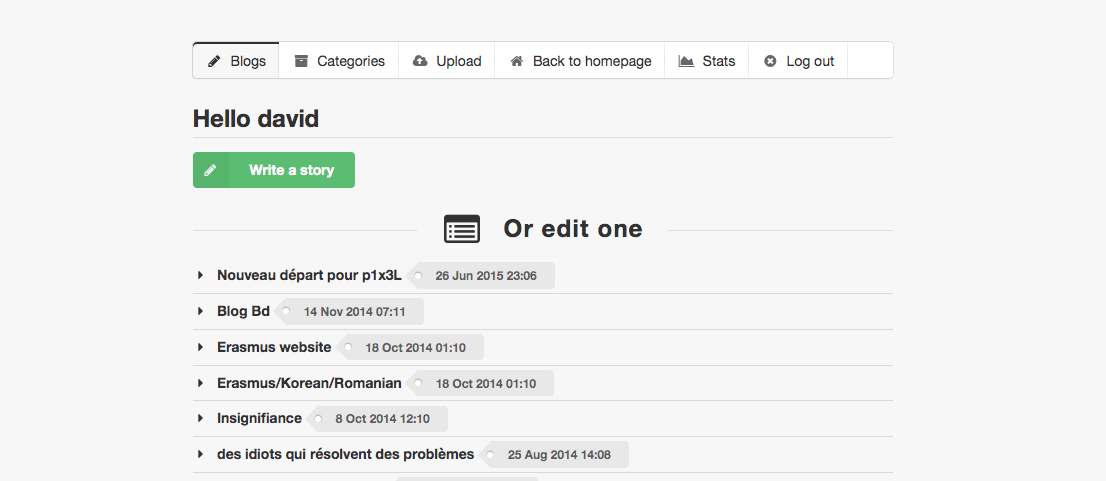The image size is (1106, 481).
Task: Go to Back to homepage link
Action: click(x=580, y=61)
